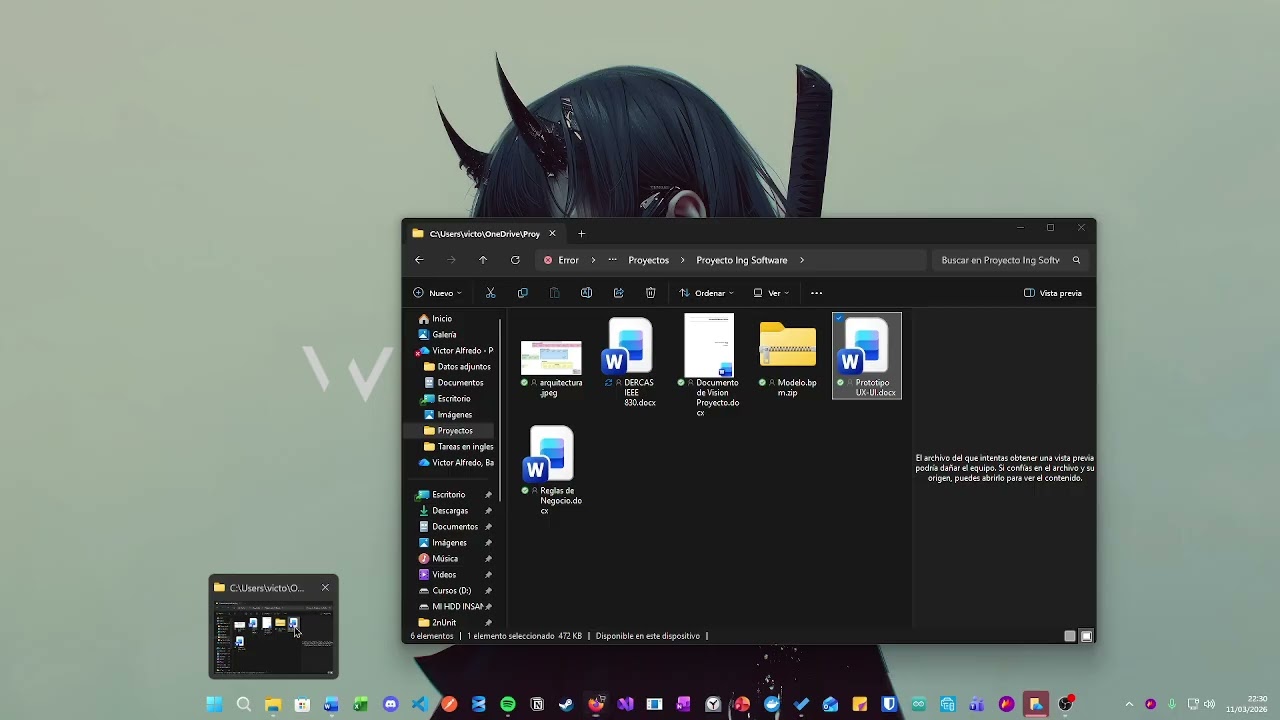
Task: Open the Ver view dropdown
Action: tap(771, 293)
